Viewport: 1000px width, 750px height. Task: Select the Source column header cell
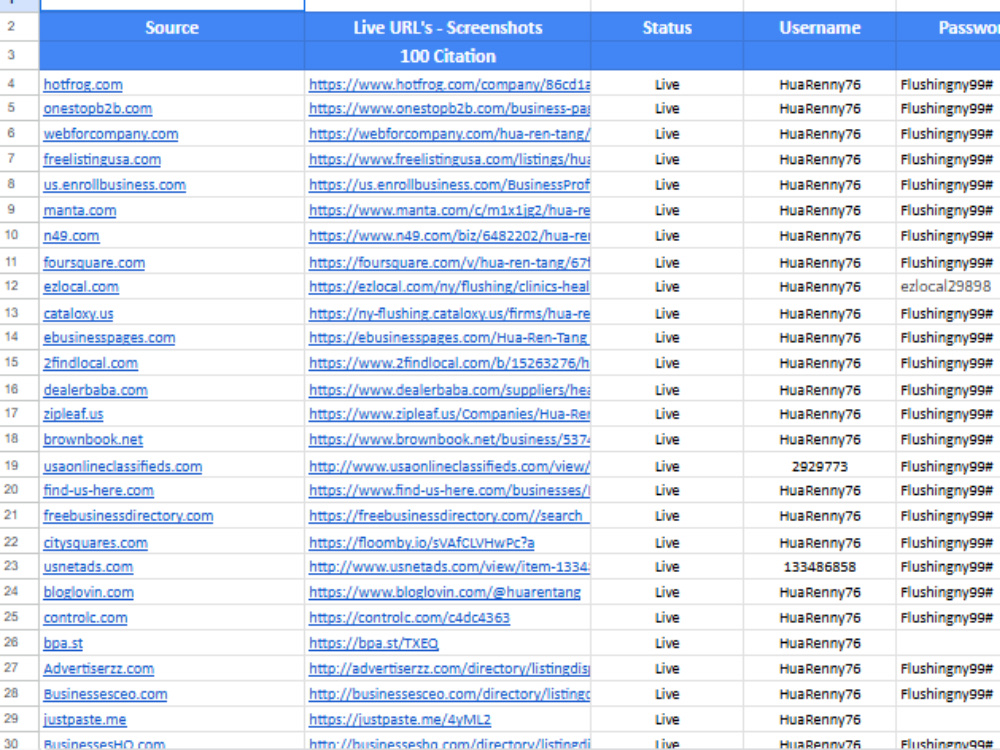[x=172, y=27]
